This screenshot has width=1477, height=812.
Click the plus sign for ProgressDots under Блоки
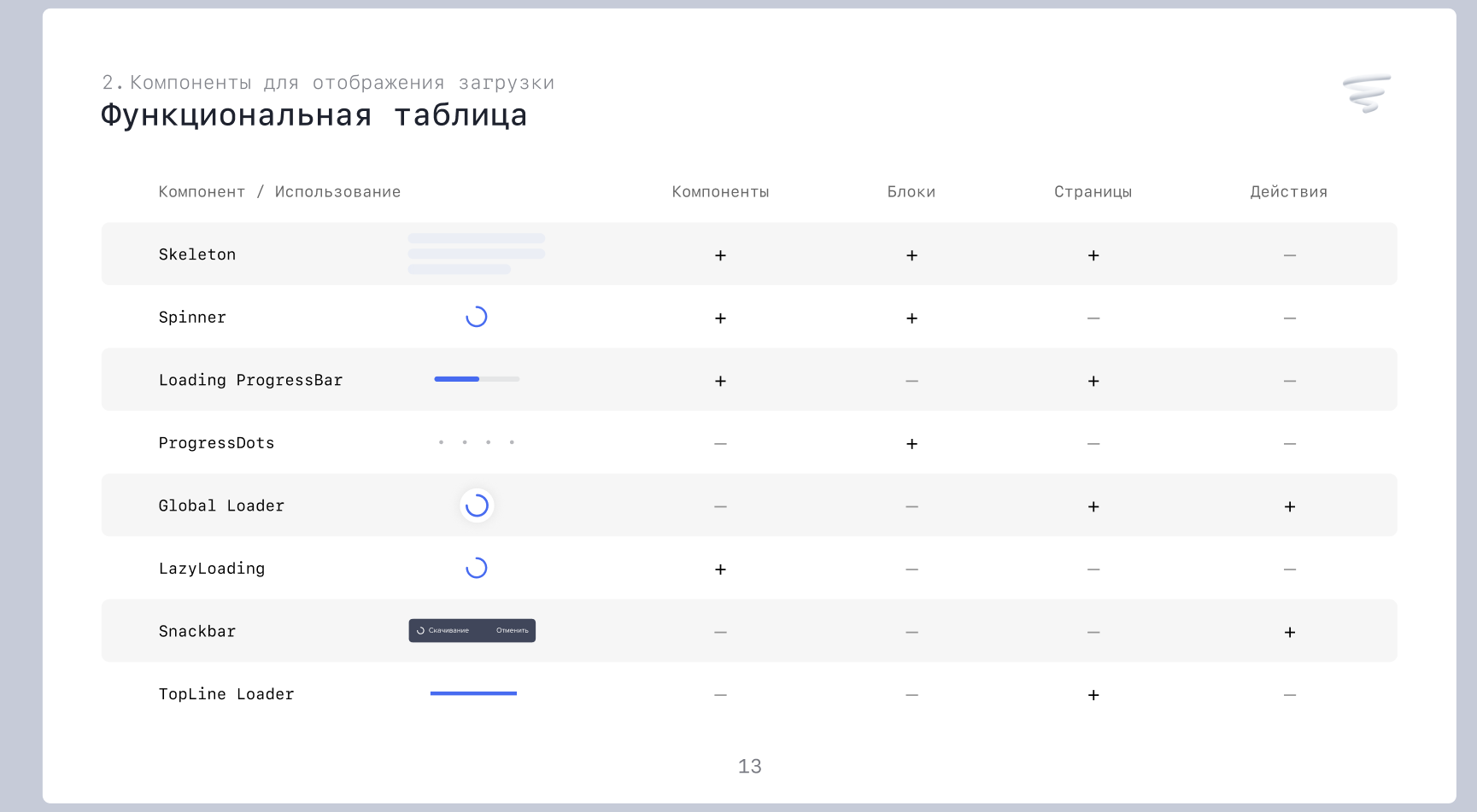(911, 444)
